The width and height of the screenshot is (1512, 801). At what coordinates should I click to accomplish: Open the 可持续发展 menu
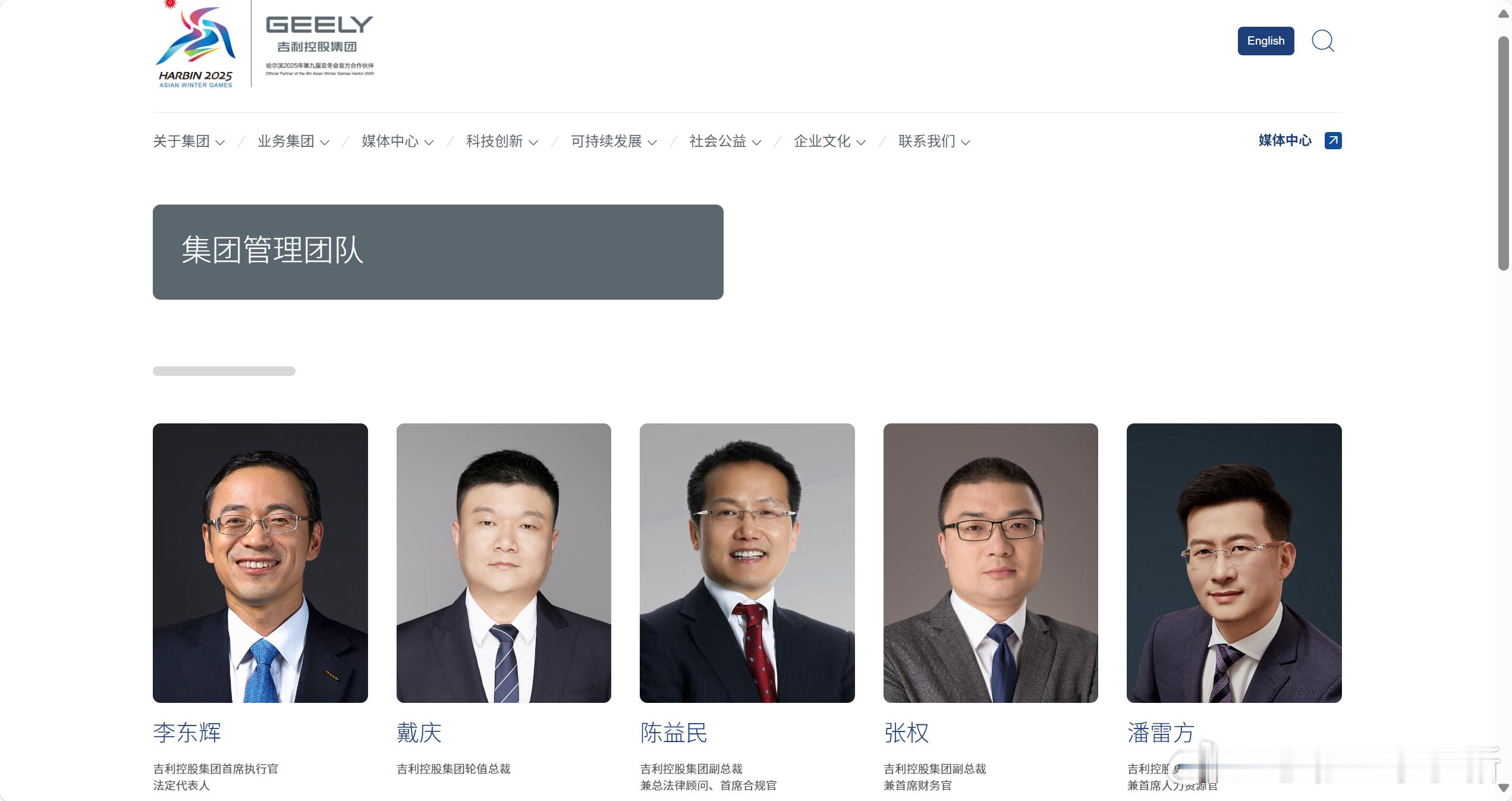pos(614,142)
